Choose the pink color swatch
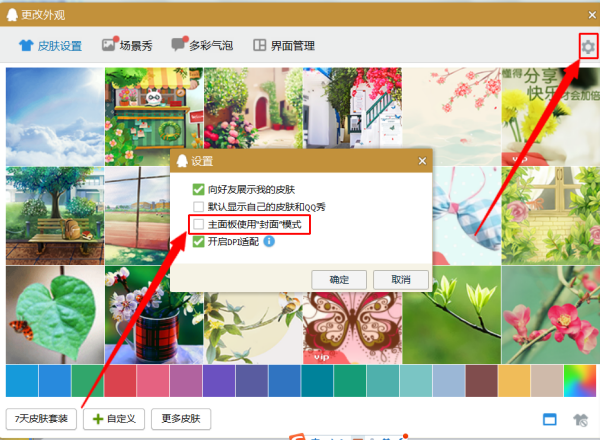The image size is (600, 440). 153,381
